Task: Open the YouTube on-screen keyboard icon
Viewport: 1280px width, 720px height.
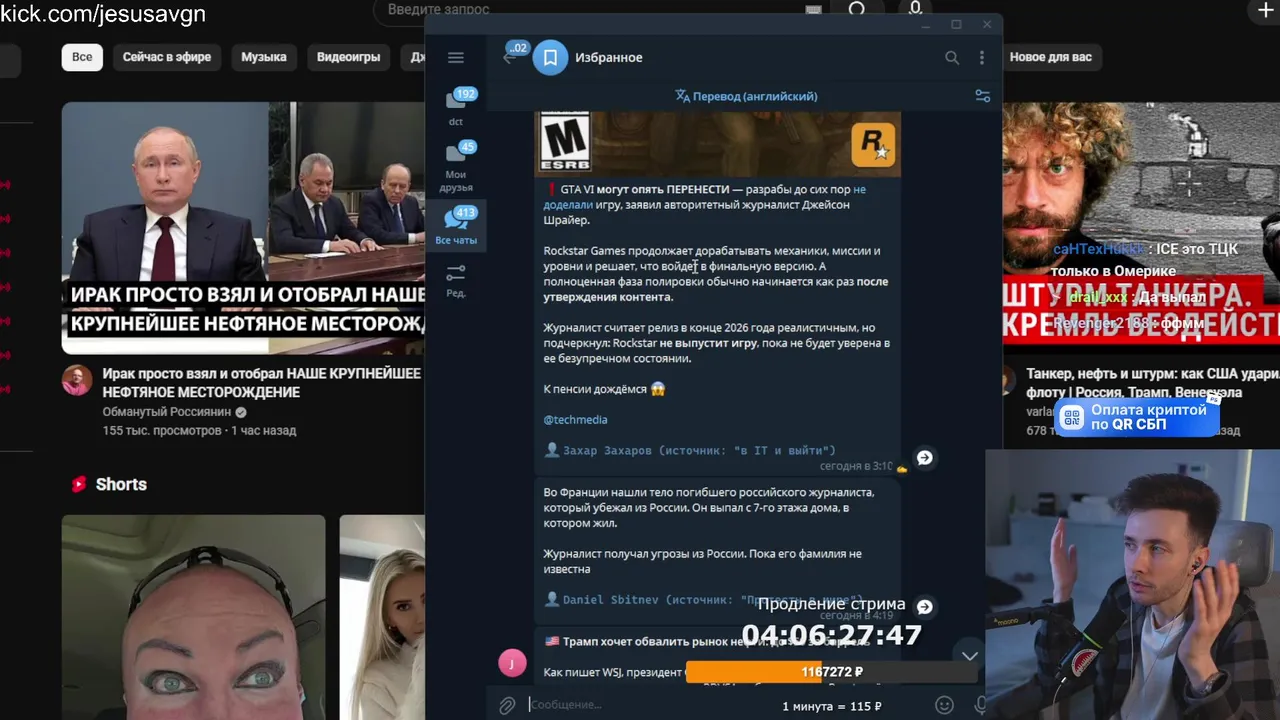Action: [814, 10]
